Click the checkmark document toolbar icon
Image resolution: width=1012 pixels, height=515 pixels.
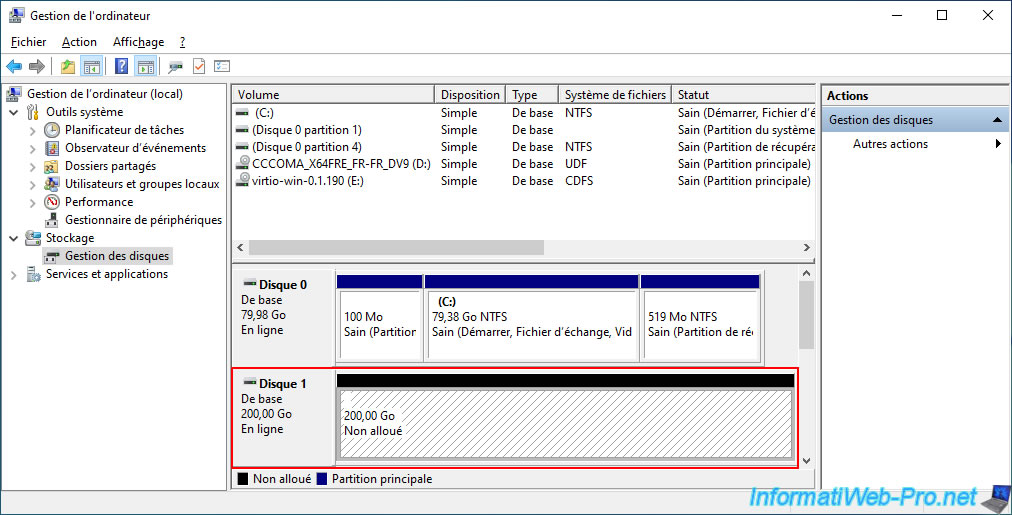click(199, 66)
